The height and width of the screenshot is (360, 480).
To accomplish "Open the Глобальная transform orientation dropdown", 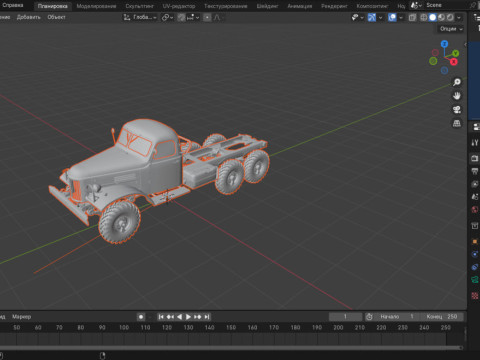I will click(x=140, y=17).
